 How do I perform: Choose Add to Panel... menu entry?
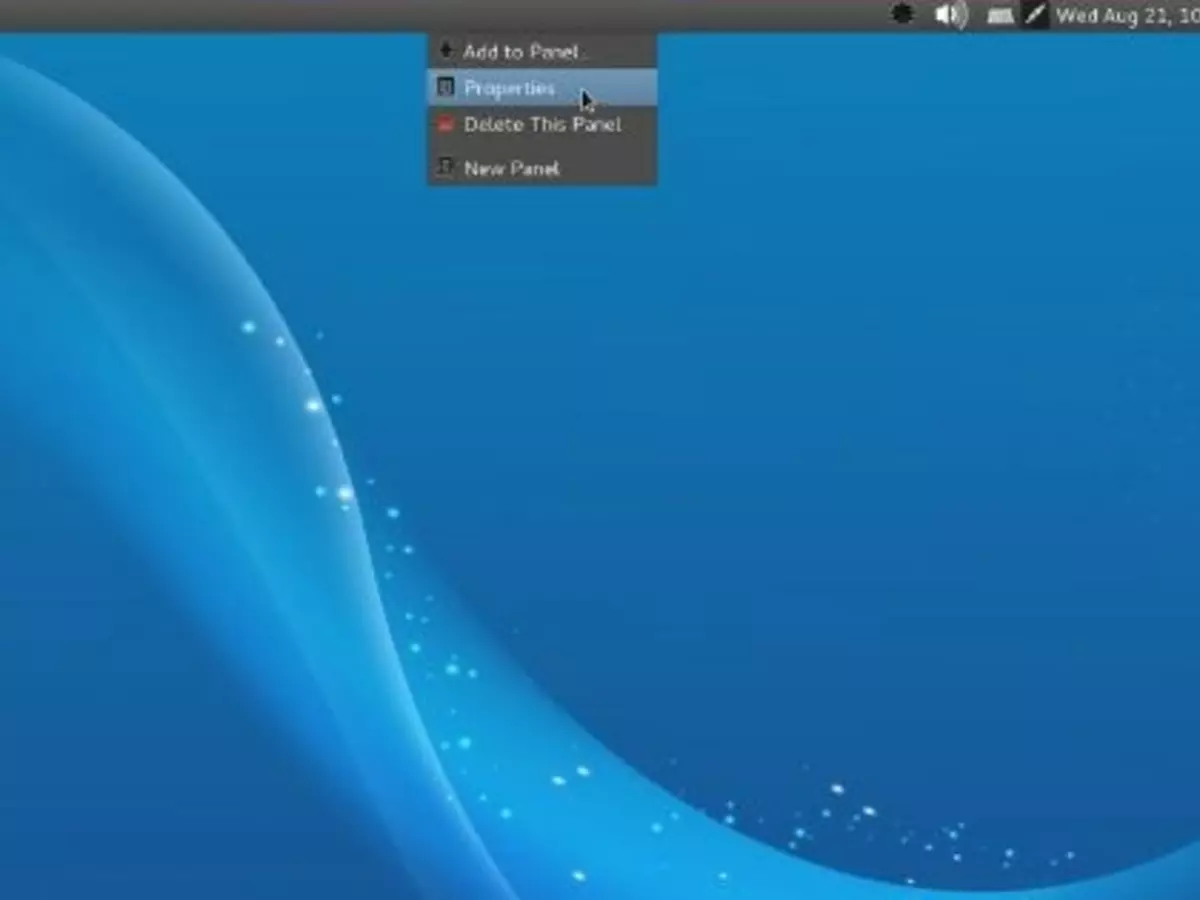(x=520, y=51)
